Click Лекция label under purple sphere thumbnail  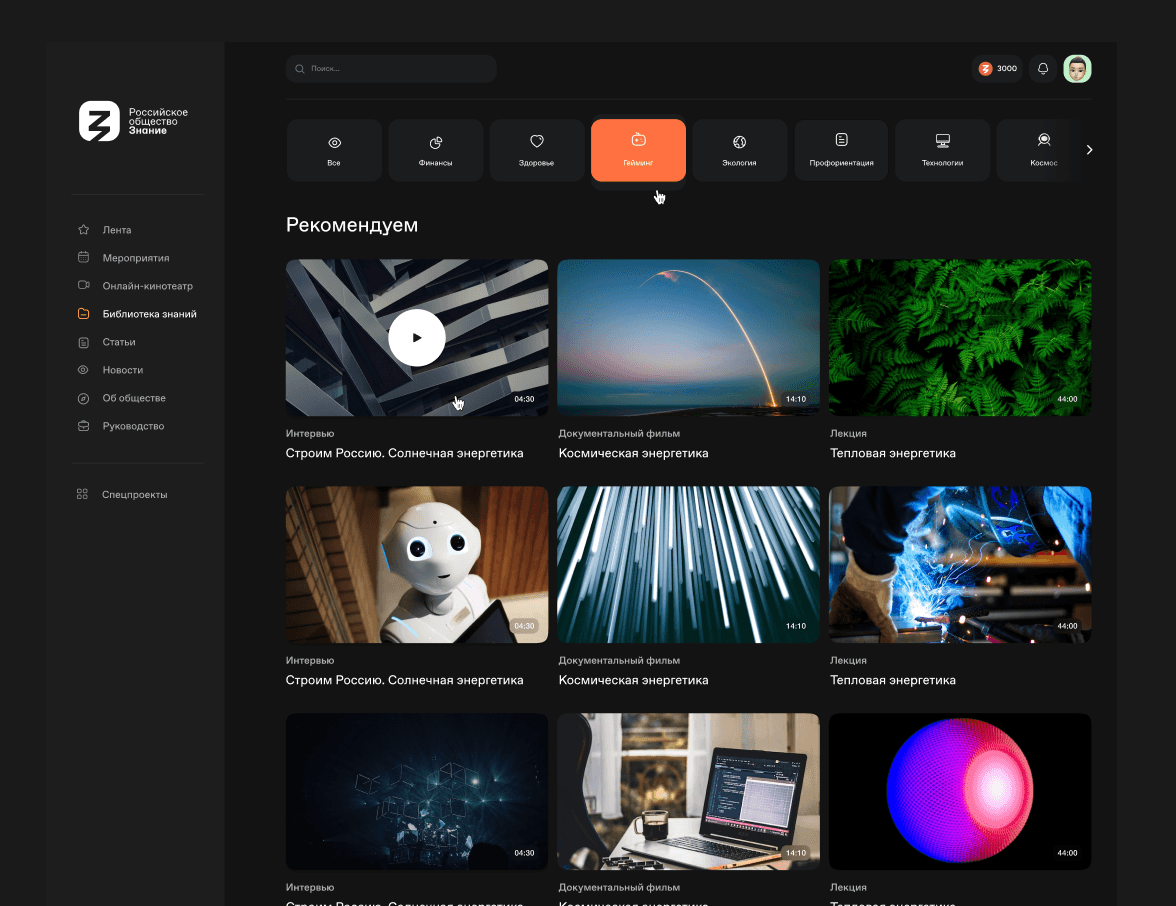[848, 887]
